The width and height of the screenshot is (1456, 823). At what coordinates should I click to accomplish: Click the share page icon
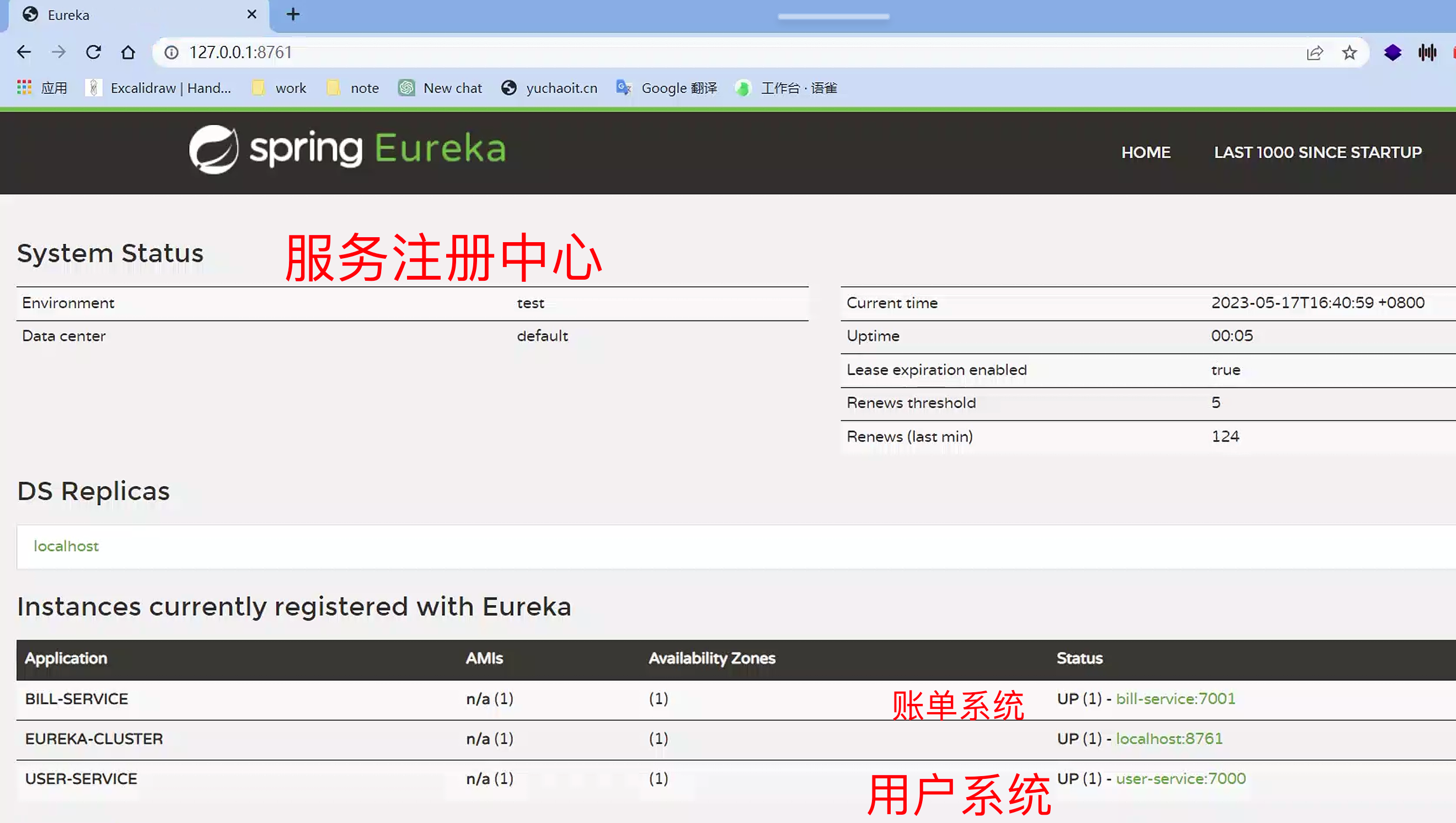coord(1315,52)
